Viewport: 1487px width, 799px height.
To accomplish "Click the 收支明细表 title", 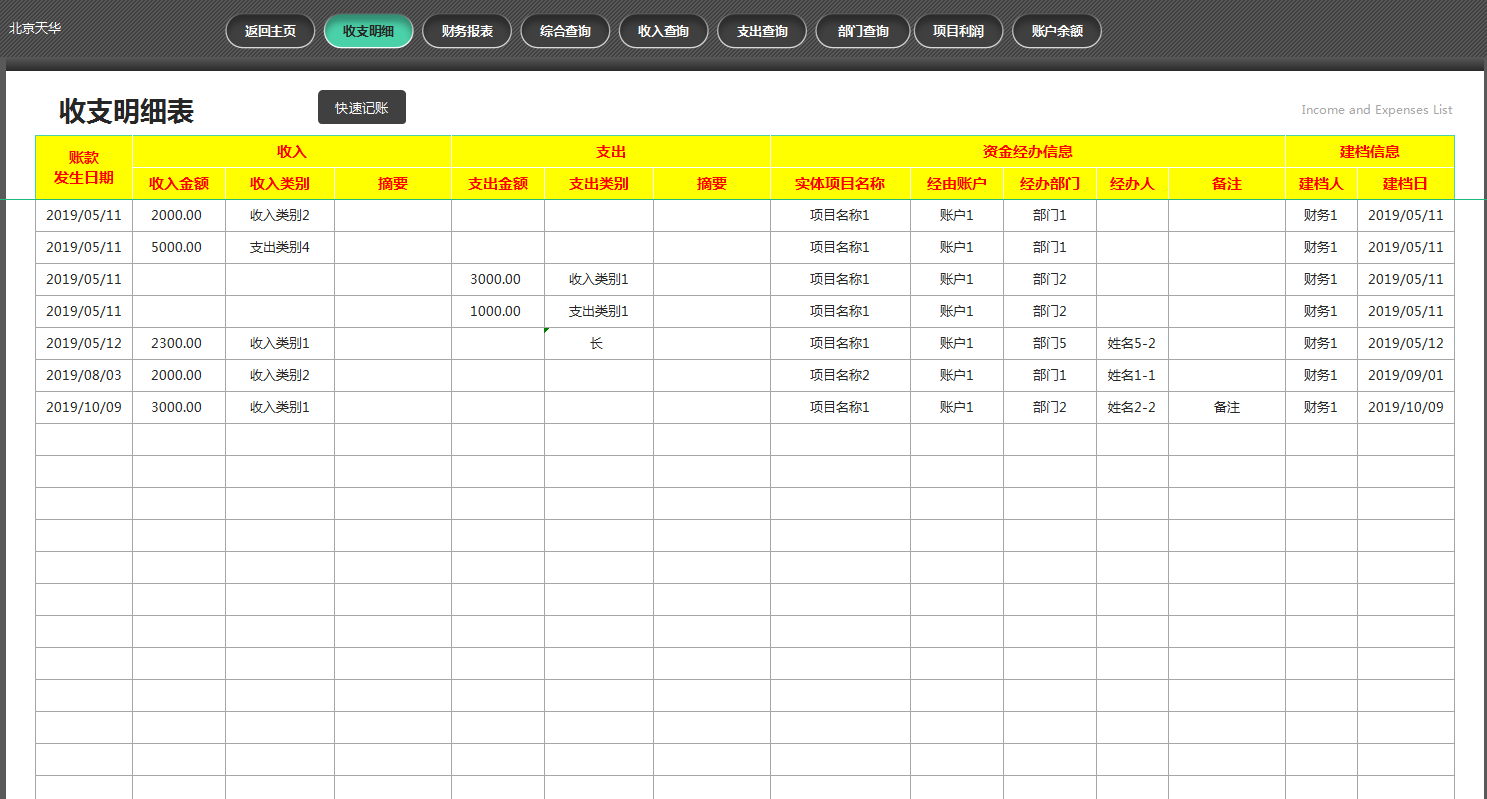I will coord(126,111).
